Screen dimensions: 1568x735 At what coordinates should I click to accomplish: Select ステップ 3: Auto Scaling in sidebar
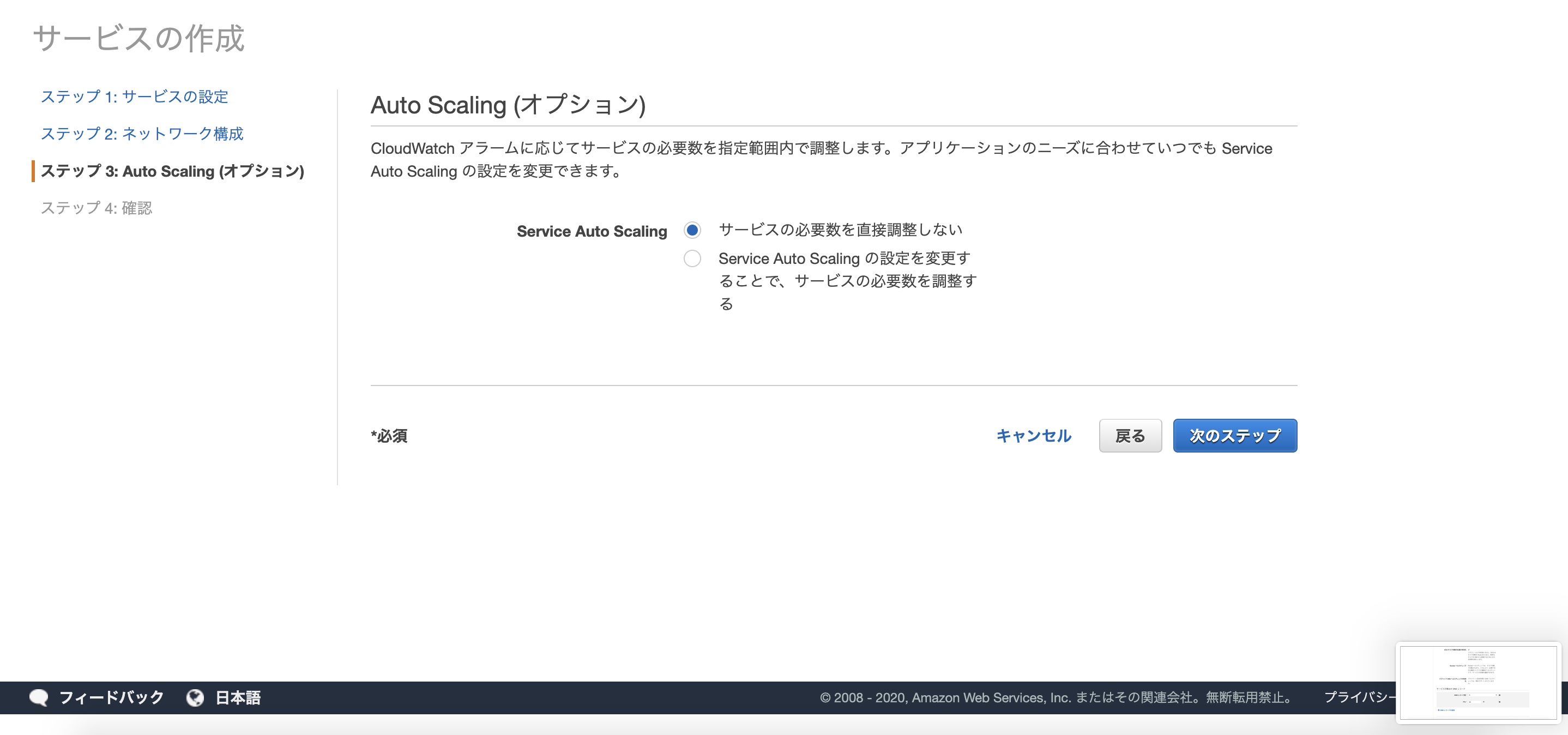pos(172,171)
